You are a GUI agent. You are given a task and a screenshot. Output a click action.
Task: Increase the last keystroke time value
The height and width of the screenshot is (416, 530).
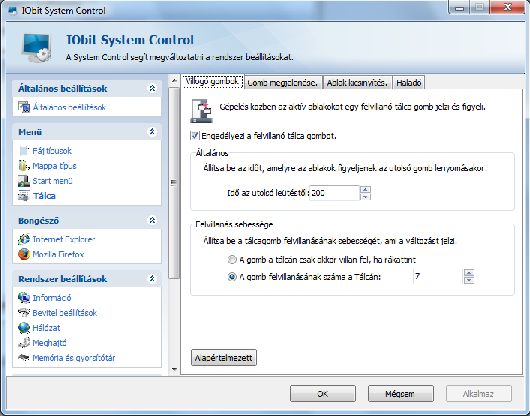[365, 189]
